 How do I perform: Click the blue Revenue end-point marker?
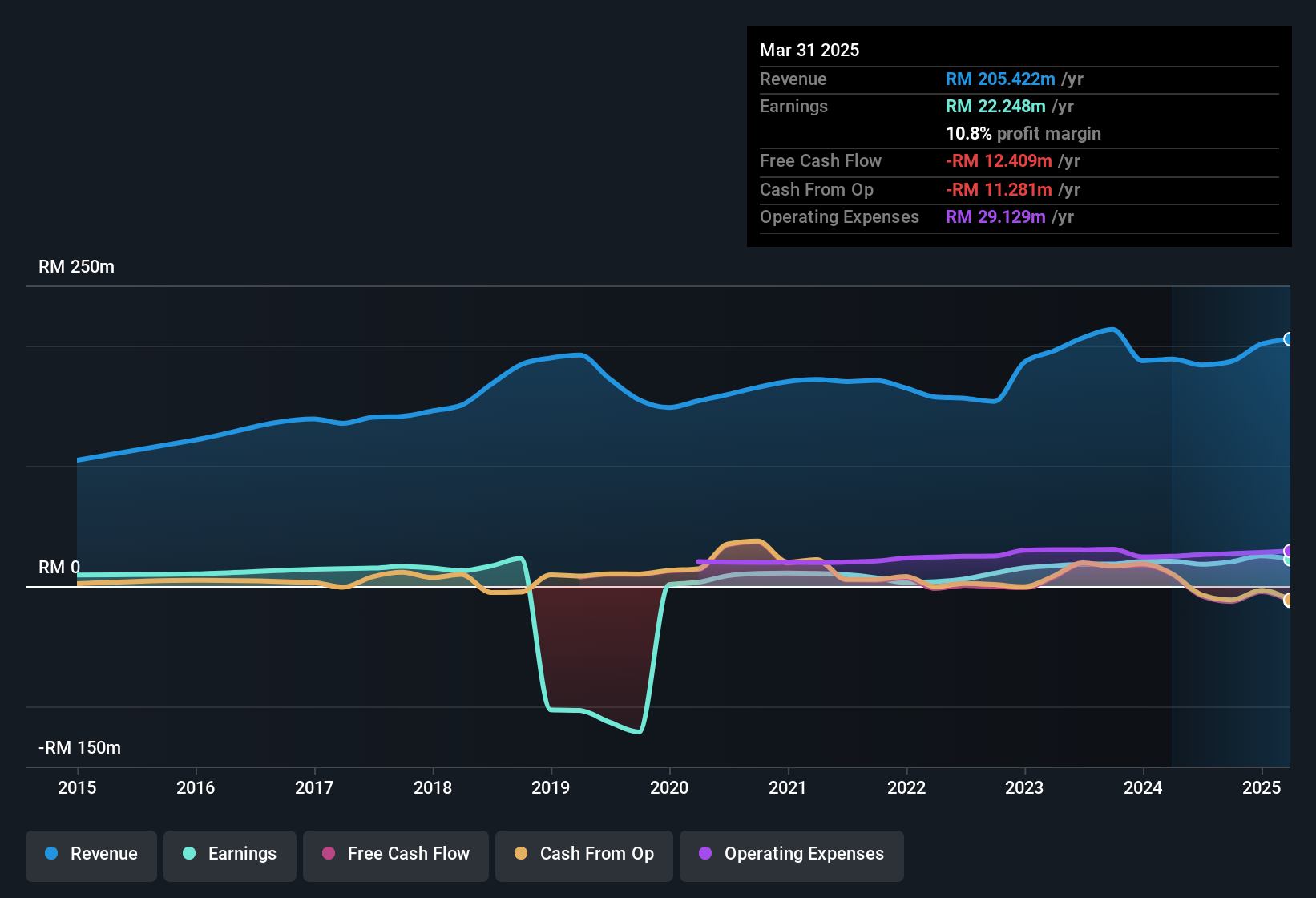(x=1289, y=339)
